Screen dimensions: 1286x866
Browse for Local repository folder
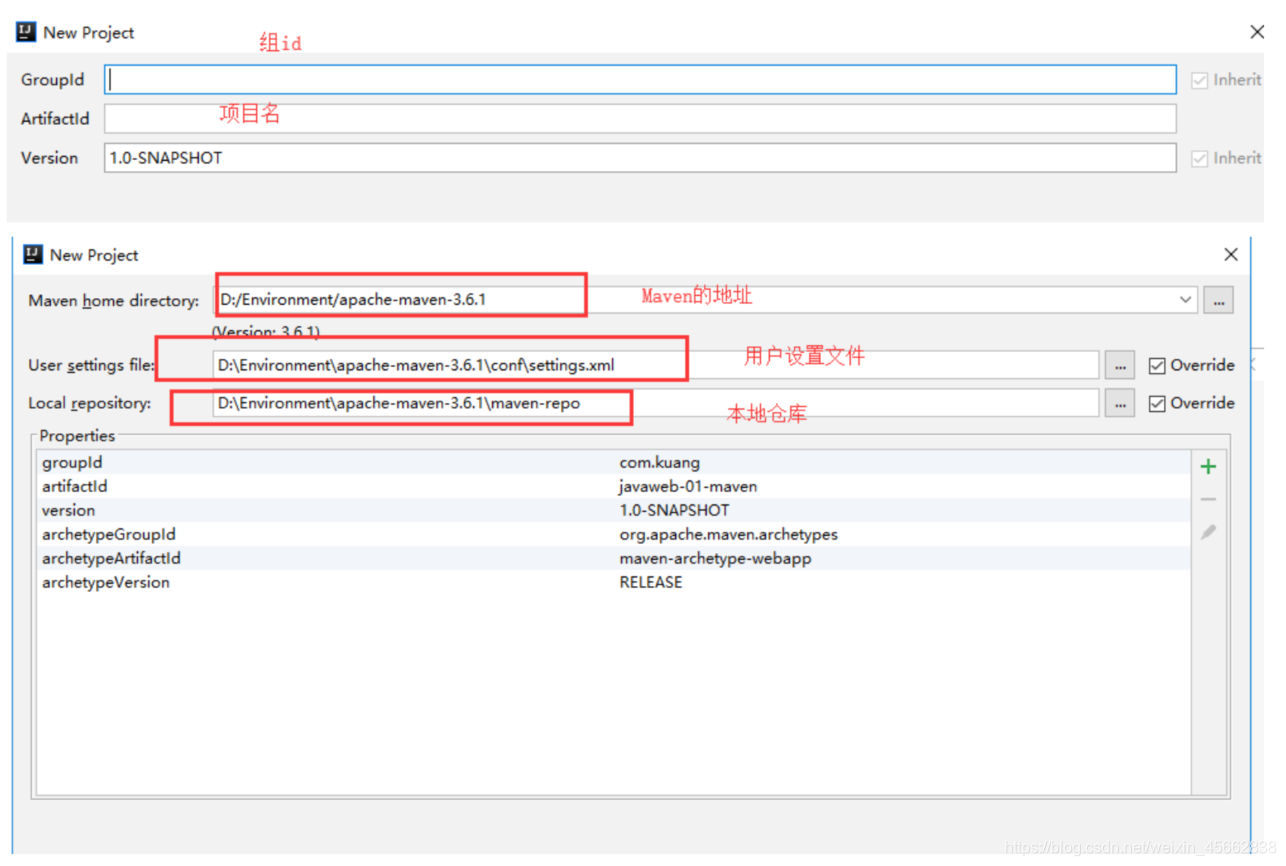pyautogui.click(x=1120, y=404)
